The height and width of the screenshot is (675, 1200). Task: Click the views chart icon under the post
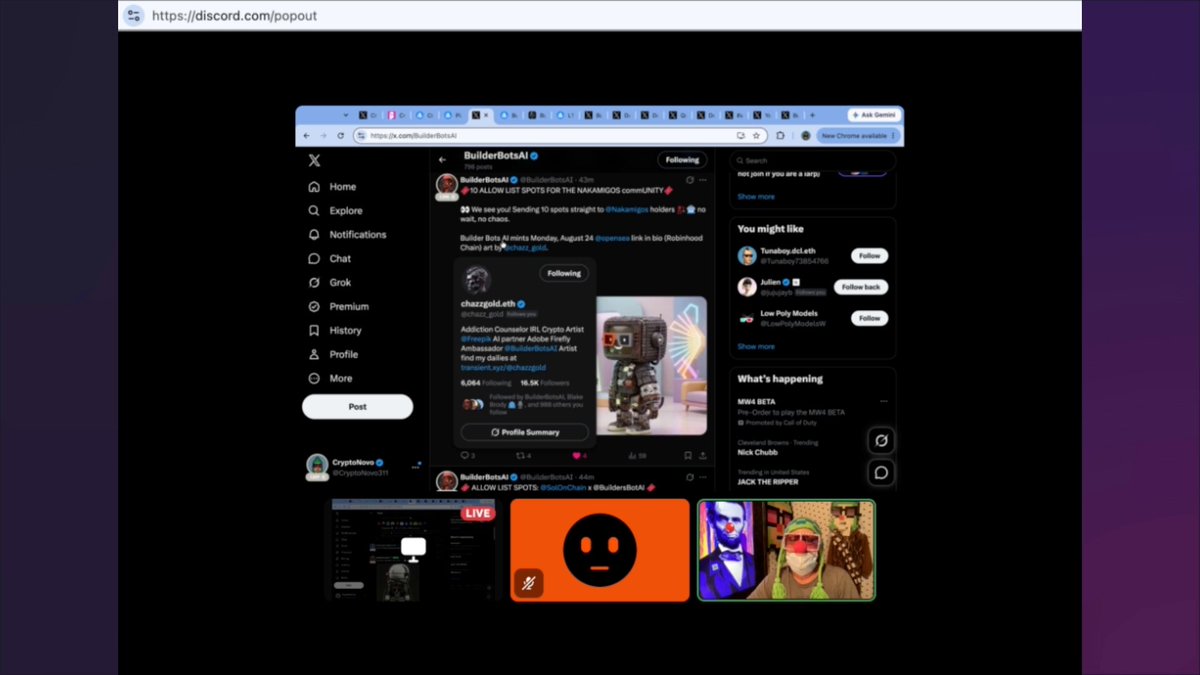(632, 456)
